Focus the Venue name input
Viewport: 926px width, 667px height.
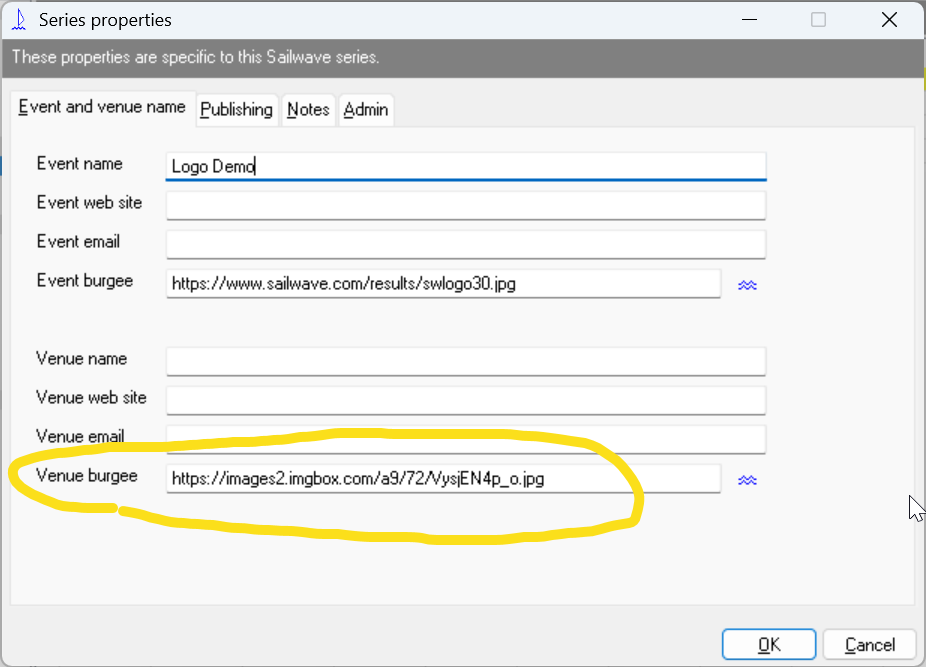tap(466, 361)
